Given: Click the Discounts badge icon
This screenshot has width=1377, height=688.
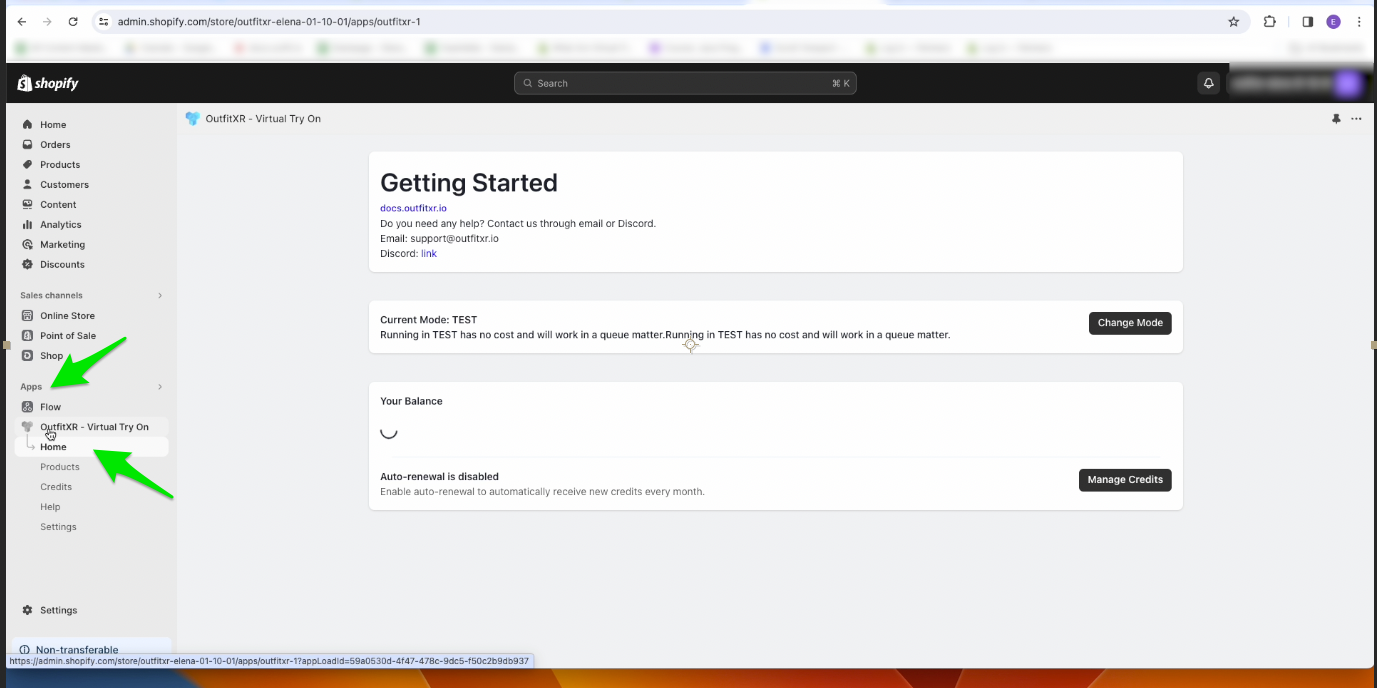Looking at the screenshot, I should pyautogui.click(x=27, y=265).
